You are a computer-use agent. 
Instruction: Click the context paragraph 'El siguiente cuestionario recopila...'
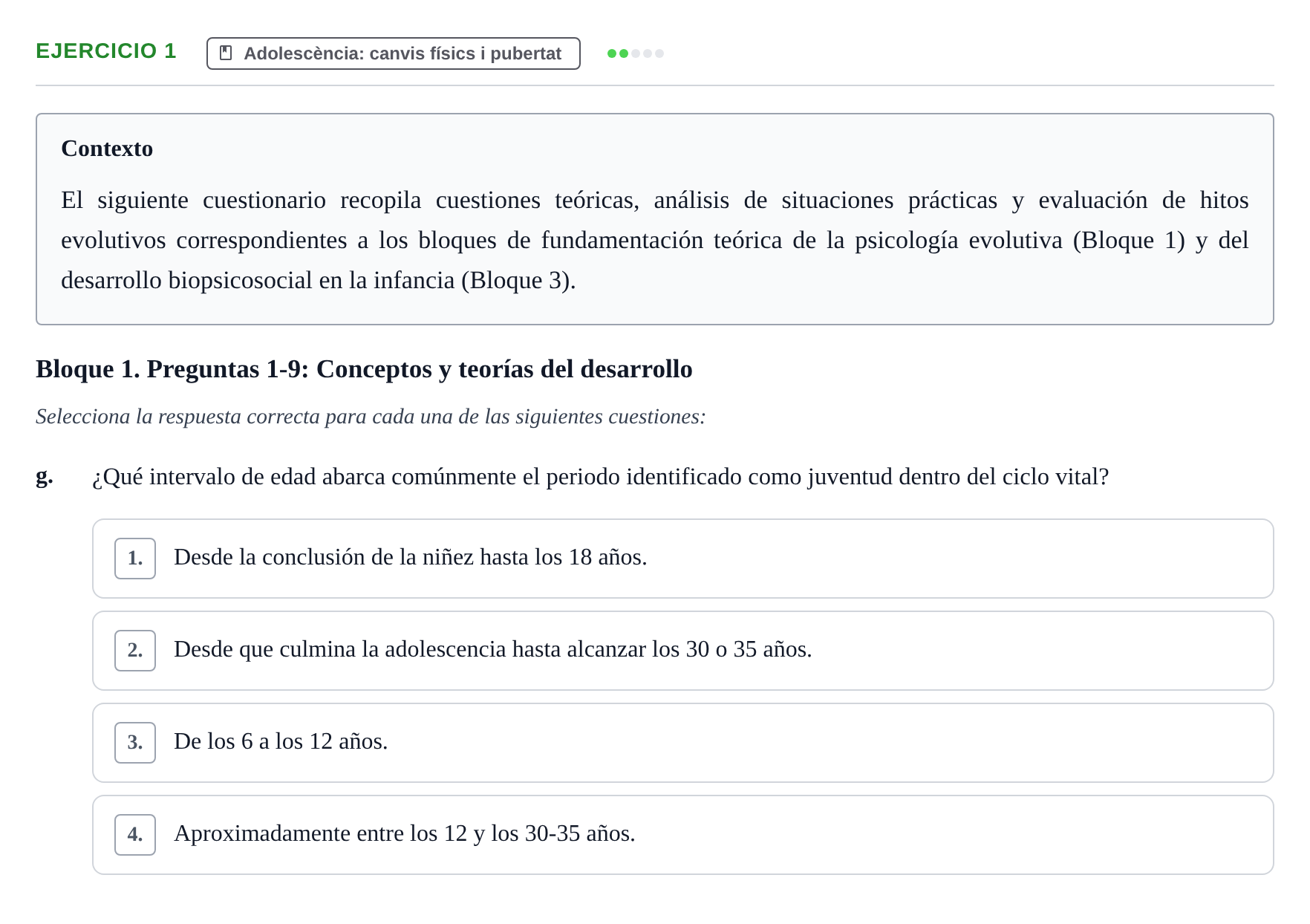pyautogui.click(x=655, y=241)
